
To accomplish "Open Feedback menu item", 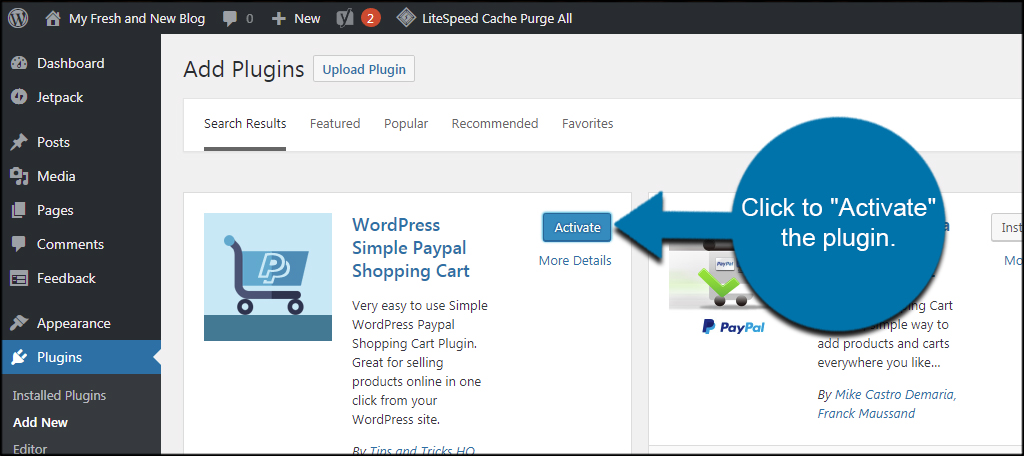I will click(67, 278).
